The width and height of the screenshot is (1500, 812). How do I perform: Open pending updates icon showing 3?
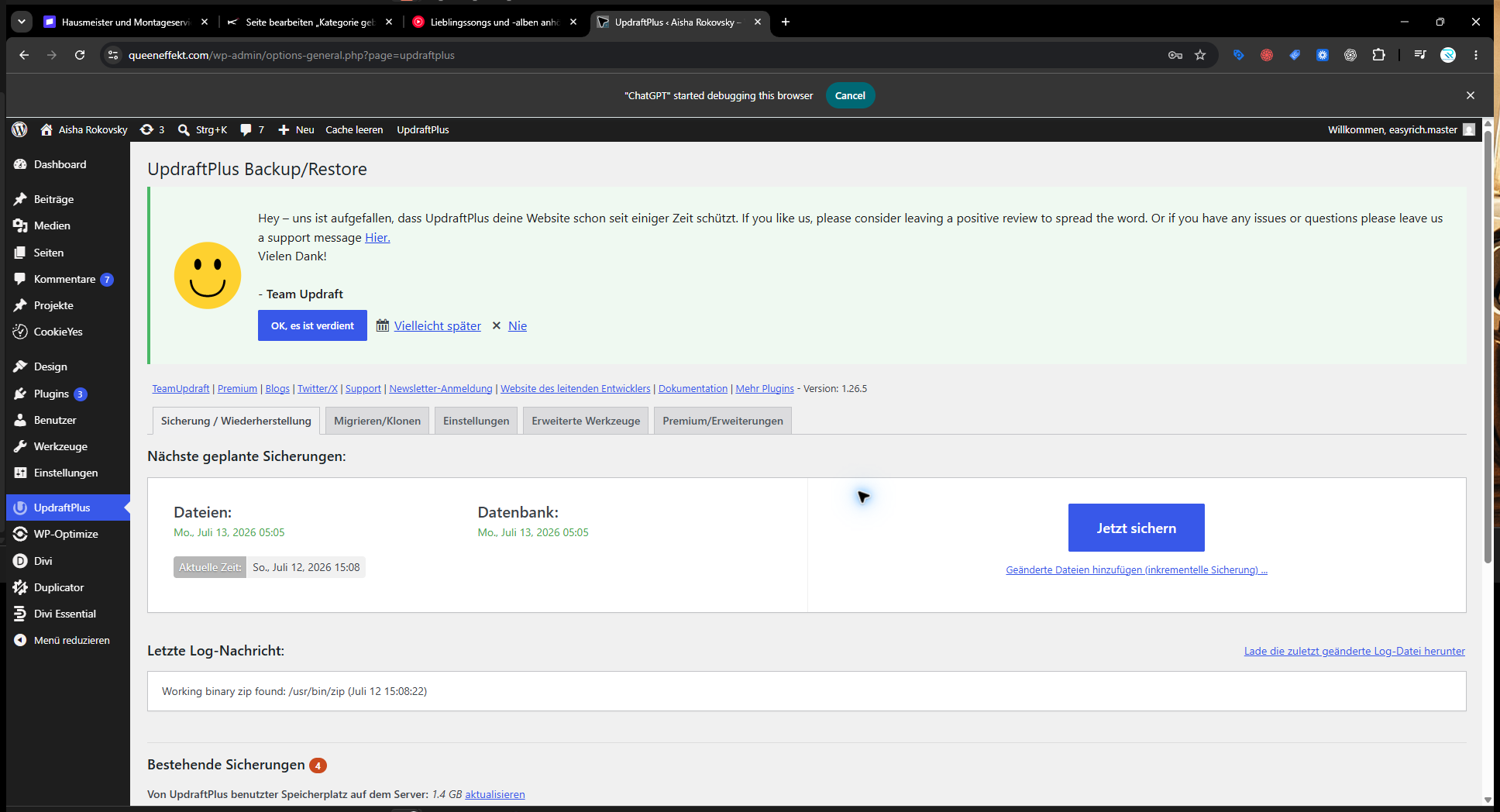[152, 129]
